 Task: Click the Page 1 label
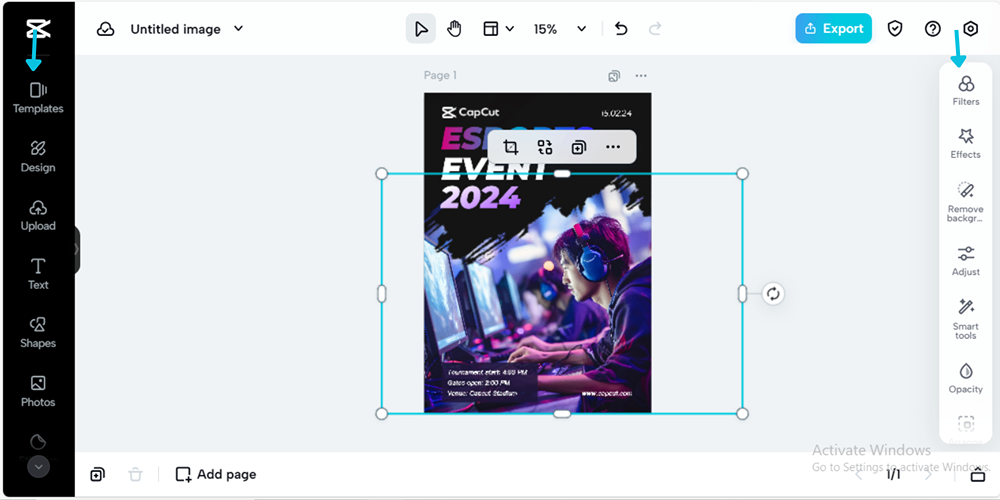click(440, 75)
